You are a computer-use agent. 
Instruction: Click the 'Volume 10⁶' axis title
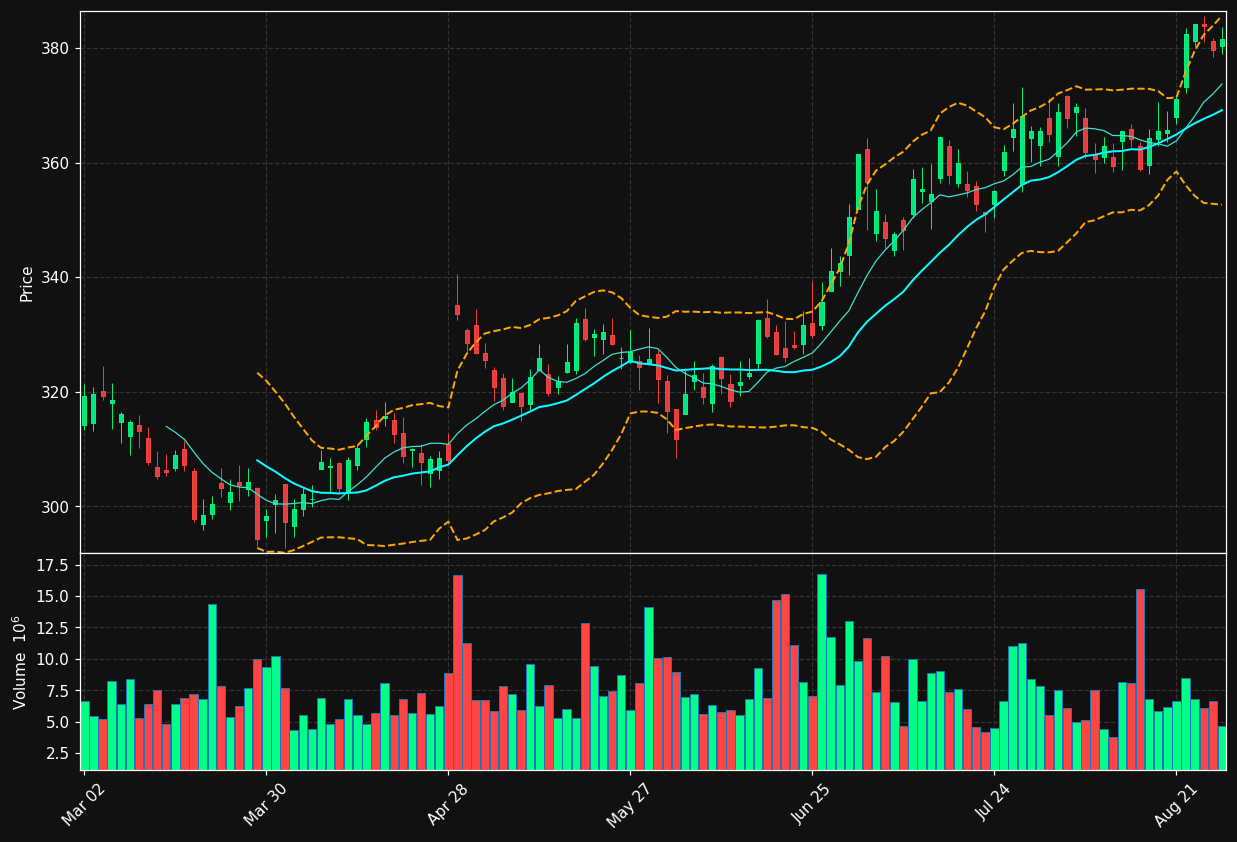pyautogui.click(x=20, y=662)
